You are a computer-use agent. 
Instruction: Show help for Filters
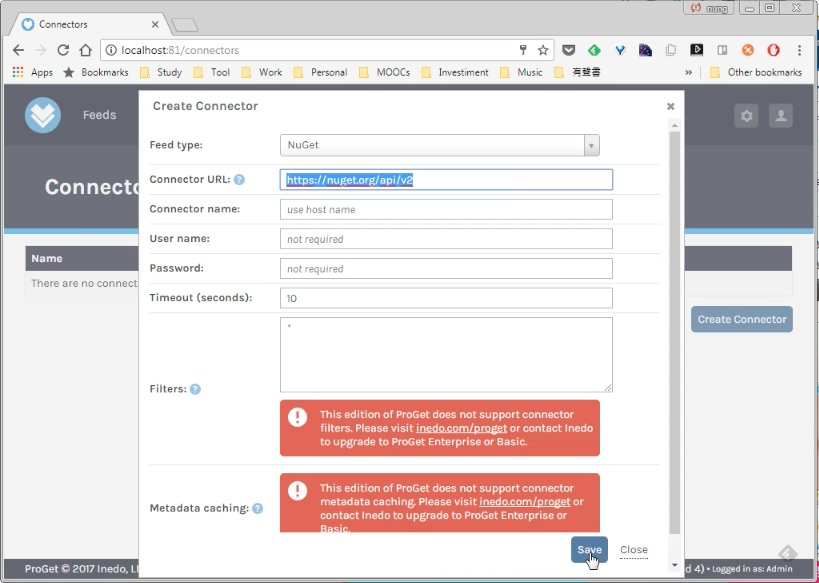pos(195,389)
